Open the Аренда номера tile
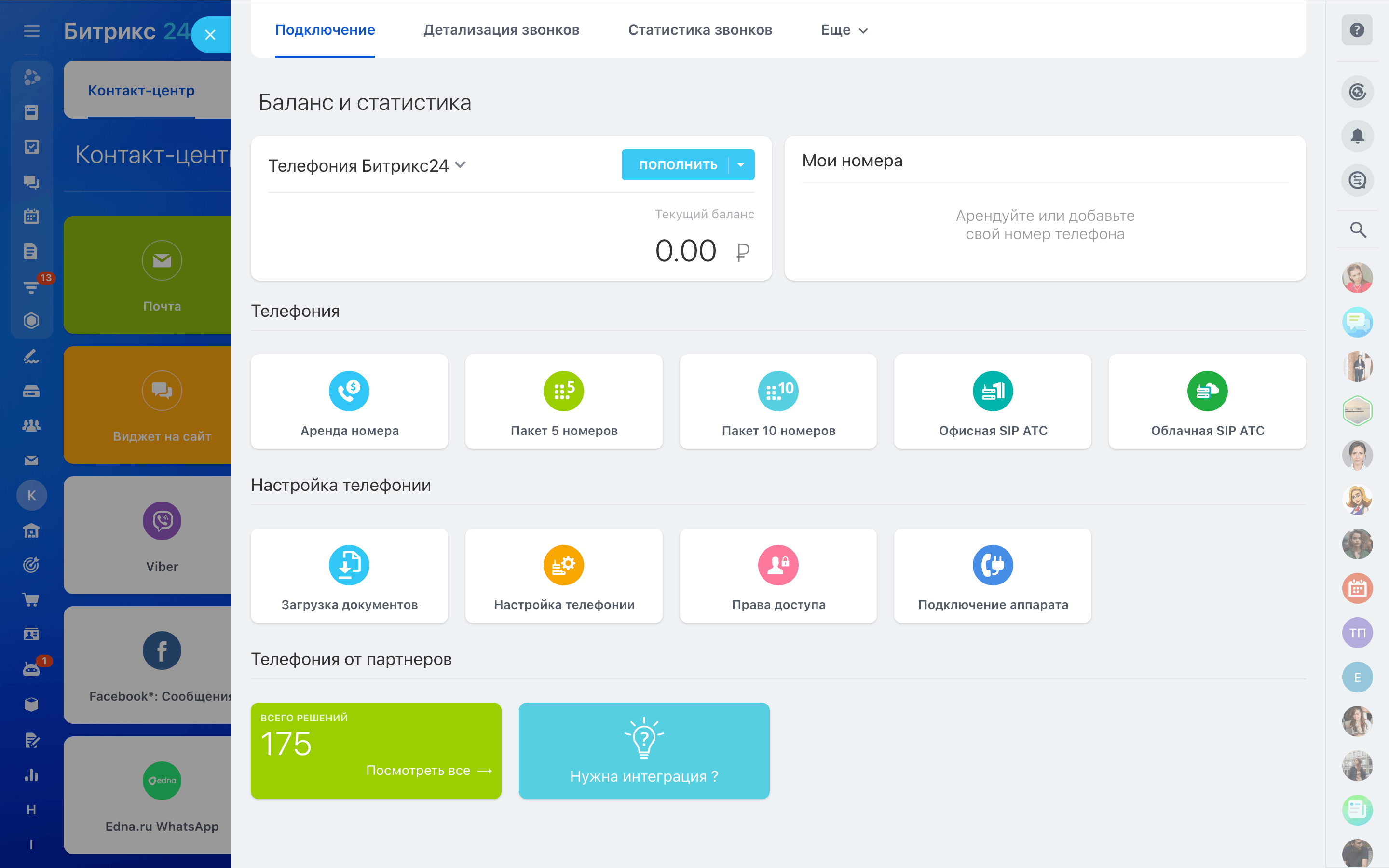1389x868 pixels. click(x=349, y=401)
